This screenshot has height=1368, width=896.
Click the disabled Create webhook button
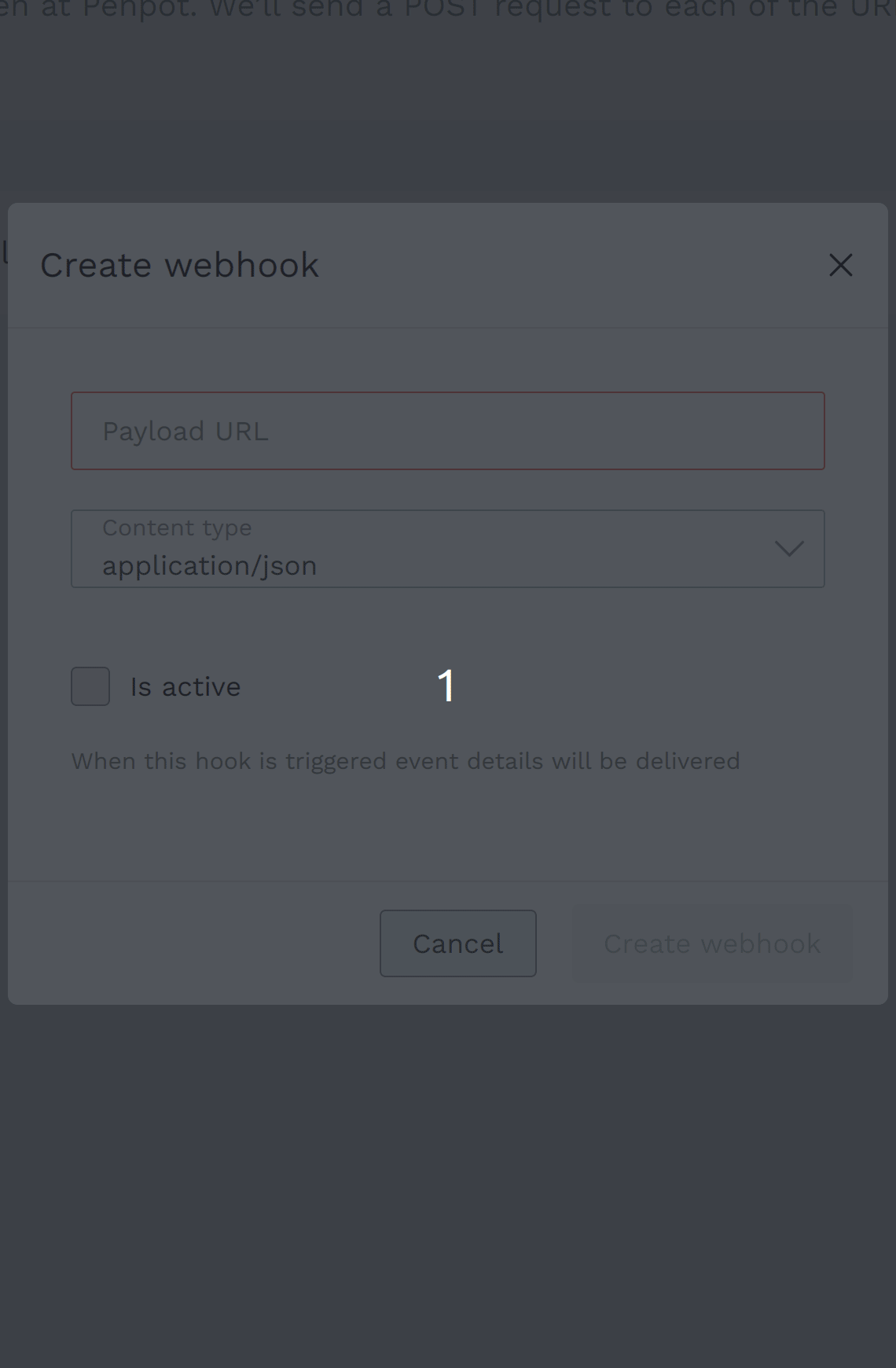tap(712, 943)
